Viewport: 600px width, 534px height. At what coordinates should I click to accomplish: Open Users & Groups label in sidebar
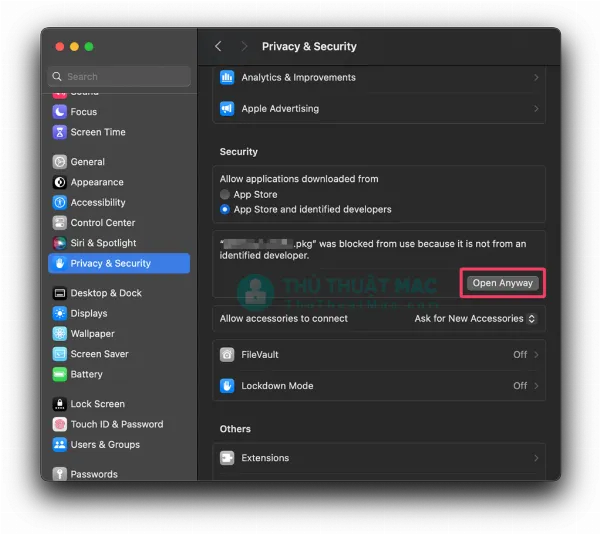(x=105, y=444)
